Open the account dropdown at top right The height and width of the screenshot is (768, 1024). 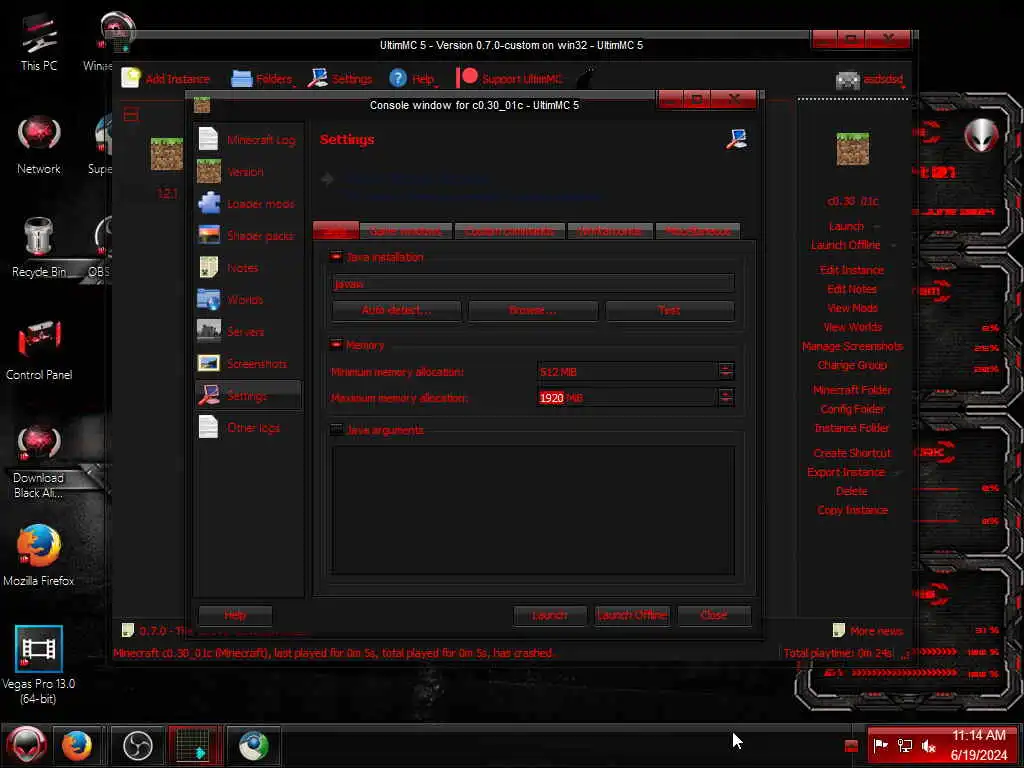tap(870, 79)
